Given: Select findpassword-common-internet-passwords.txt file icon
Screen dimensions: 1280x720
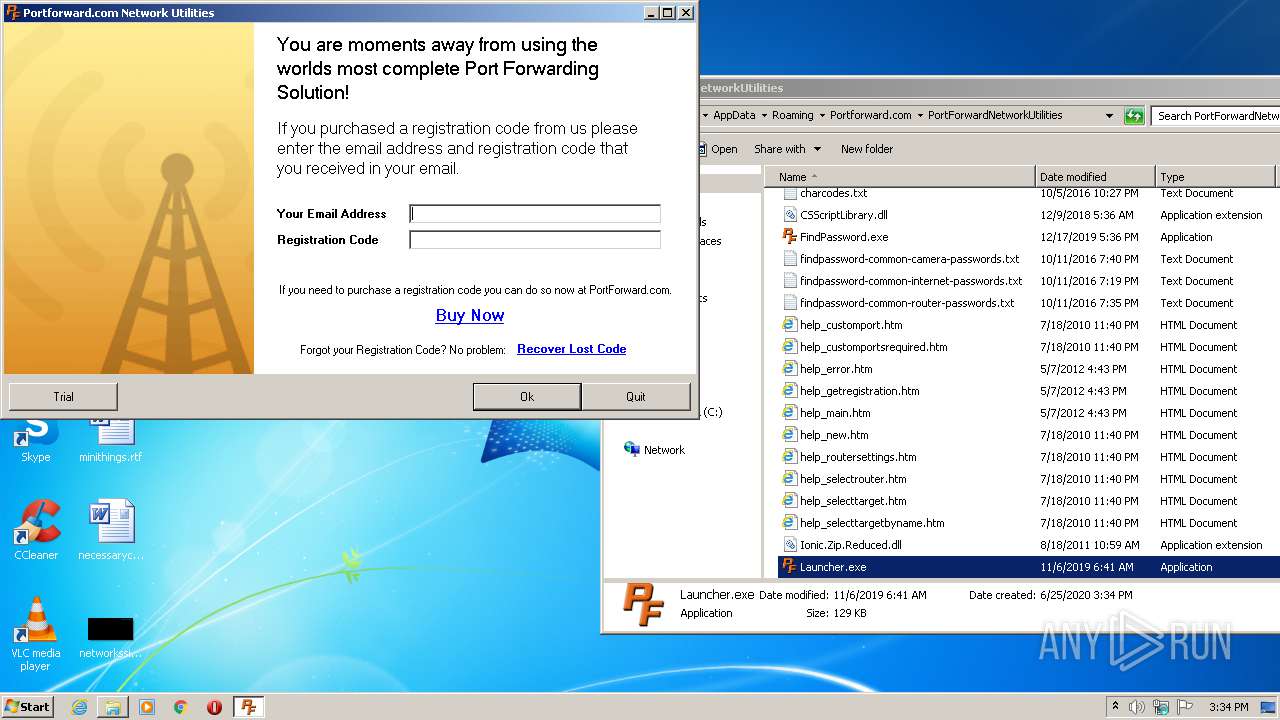Looking at the screenshot, I should (789, 281).
